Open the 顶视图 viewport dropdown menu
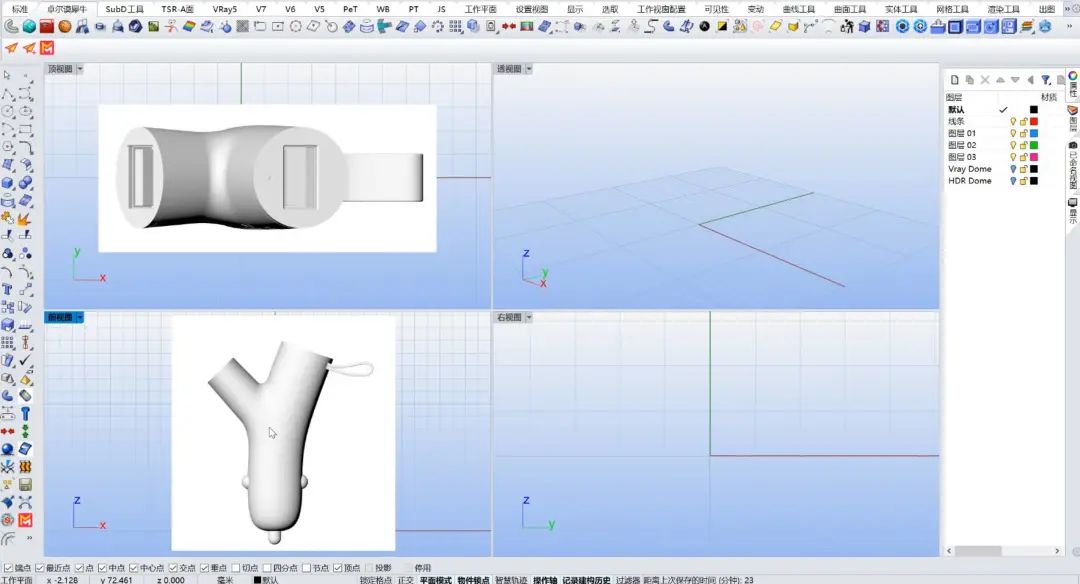 [x=79, y=69]
